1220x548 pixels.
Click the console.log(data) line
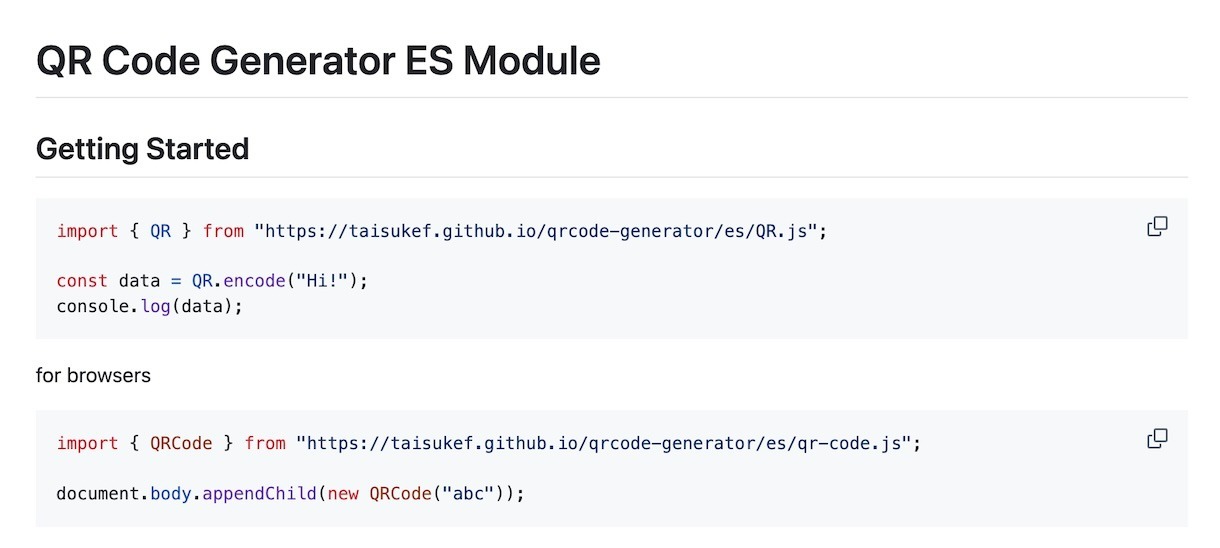[x=150, y=306]
